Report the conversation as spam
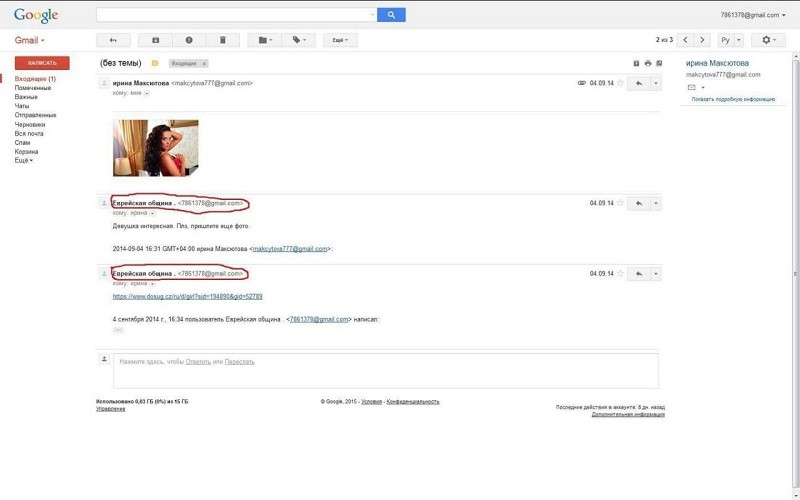Screen dimensions: 800x500 188,40
